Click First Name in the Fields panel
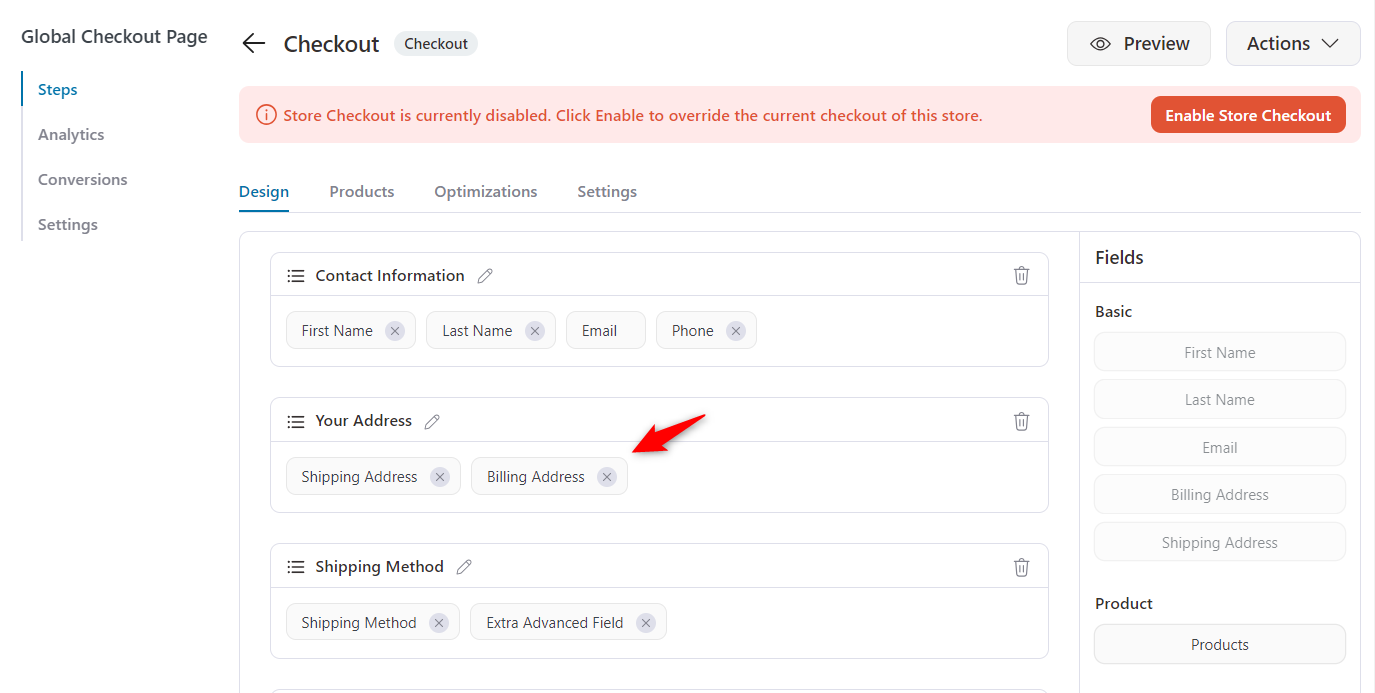Image resolution: width=1375 pixels, height=693 pixels. [x=1220, y=352]
